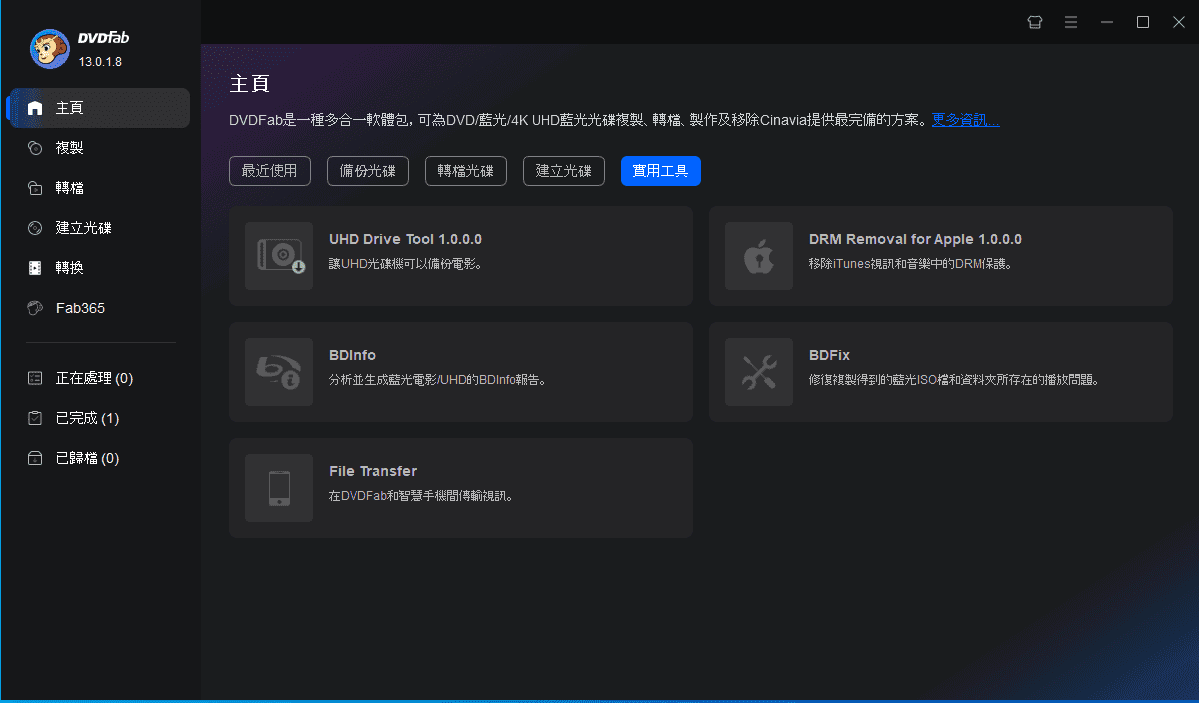Open the 轉換 module in sidebar
Screen dimensions: 1199x703
coord(99,268)
